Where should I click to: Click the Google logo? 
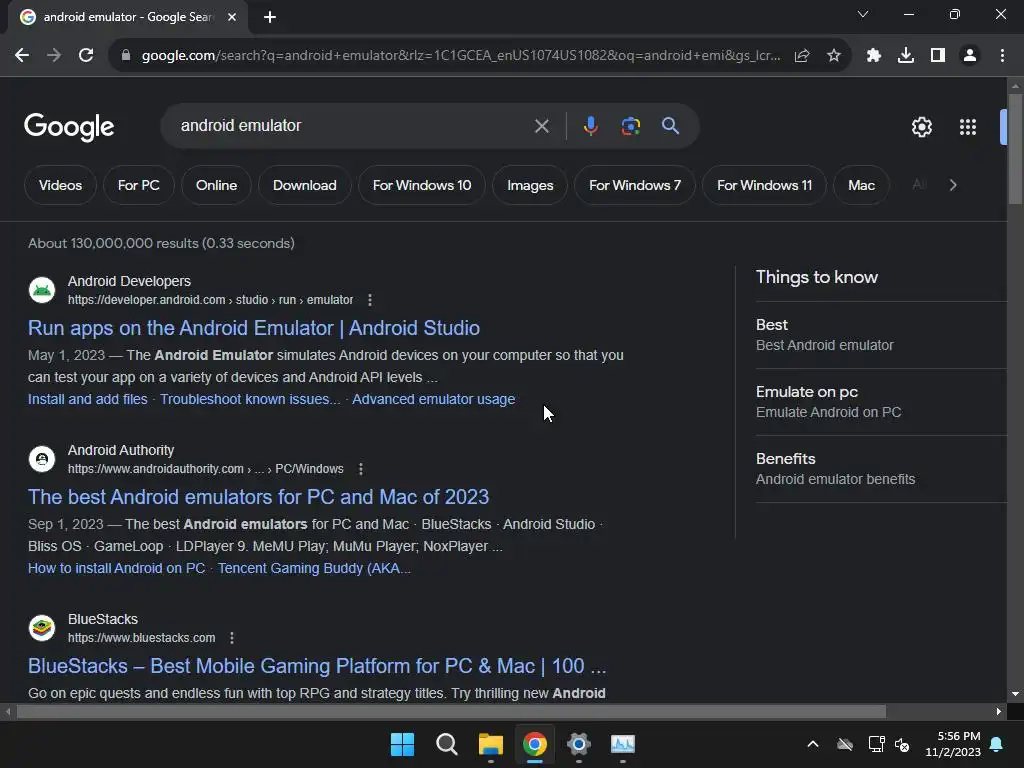coord(69,127)
